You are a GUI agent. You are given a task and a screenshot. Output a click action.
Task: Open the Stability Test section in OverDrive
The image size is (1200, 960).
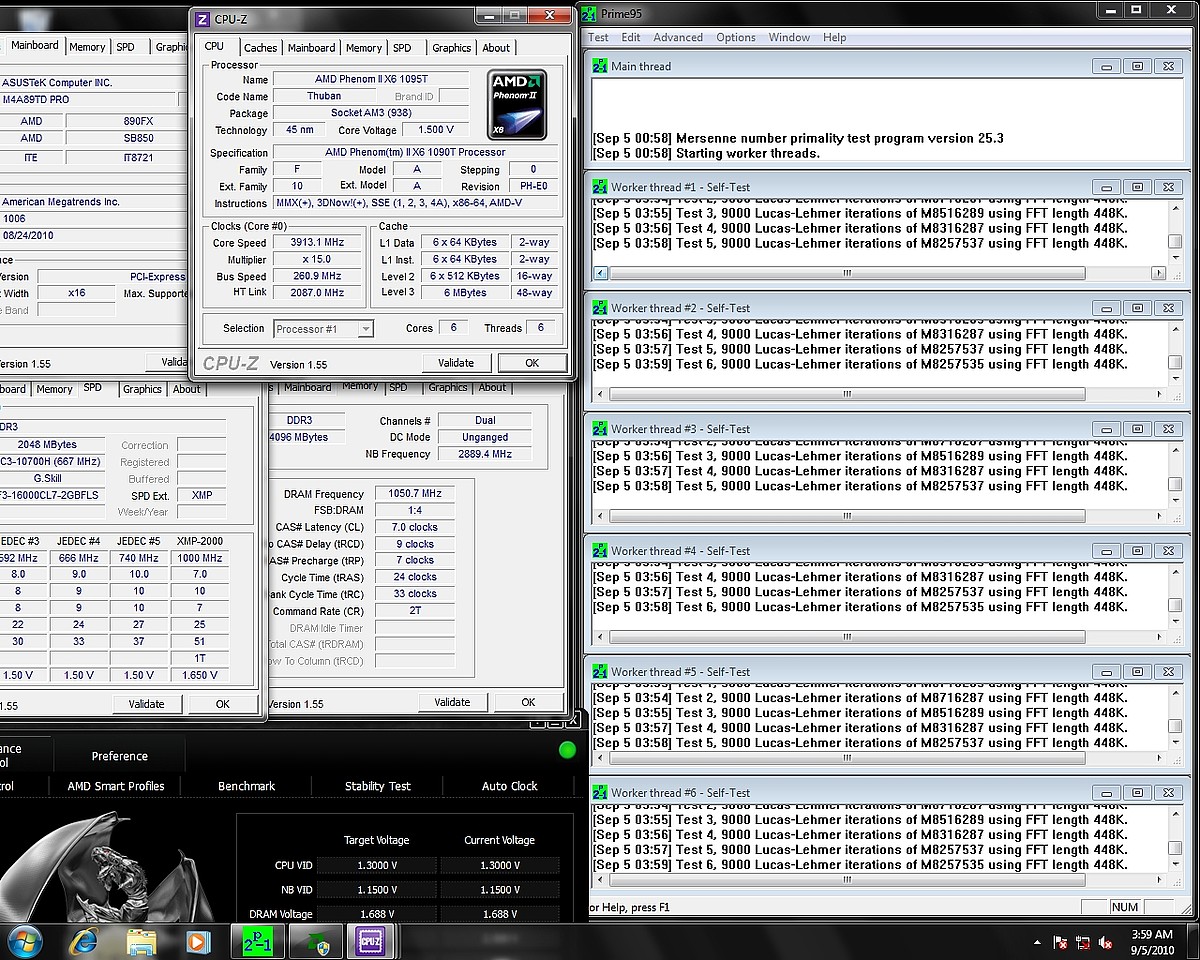tap(377, 786)
